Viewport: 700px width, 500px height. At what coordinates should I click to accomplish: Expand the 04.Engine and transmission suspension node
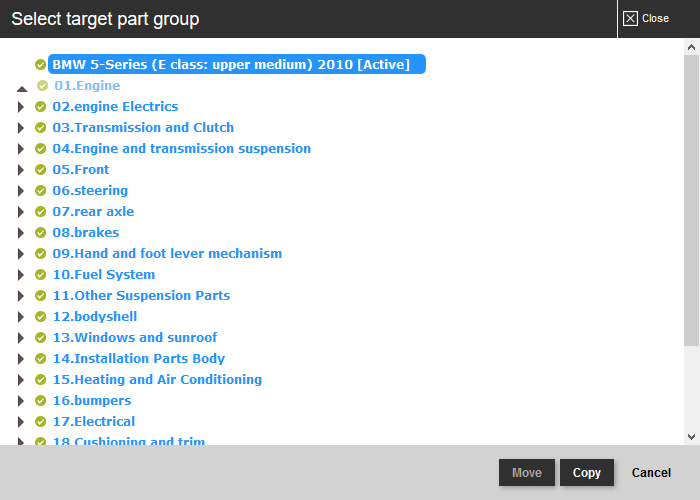click(x=21, y=149)
